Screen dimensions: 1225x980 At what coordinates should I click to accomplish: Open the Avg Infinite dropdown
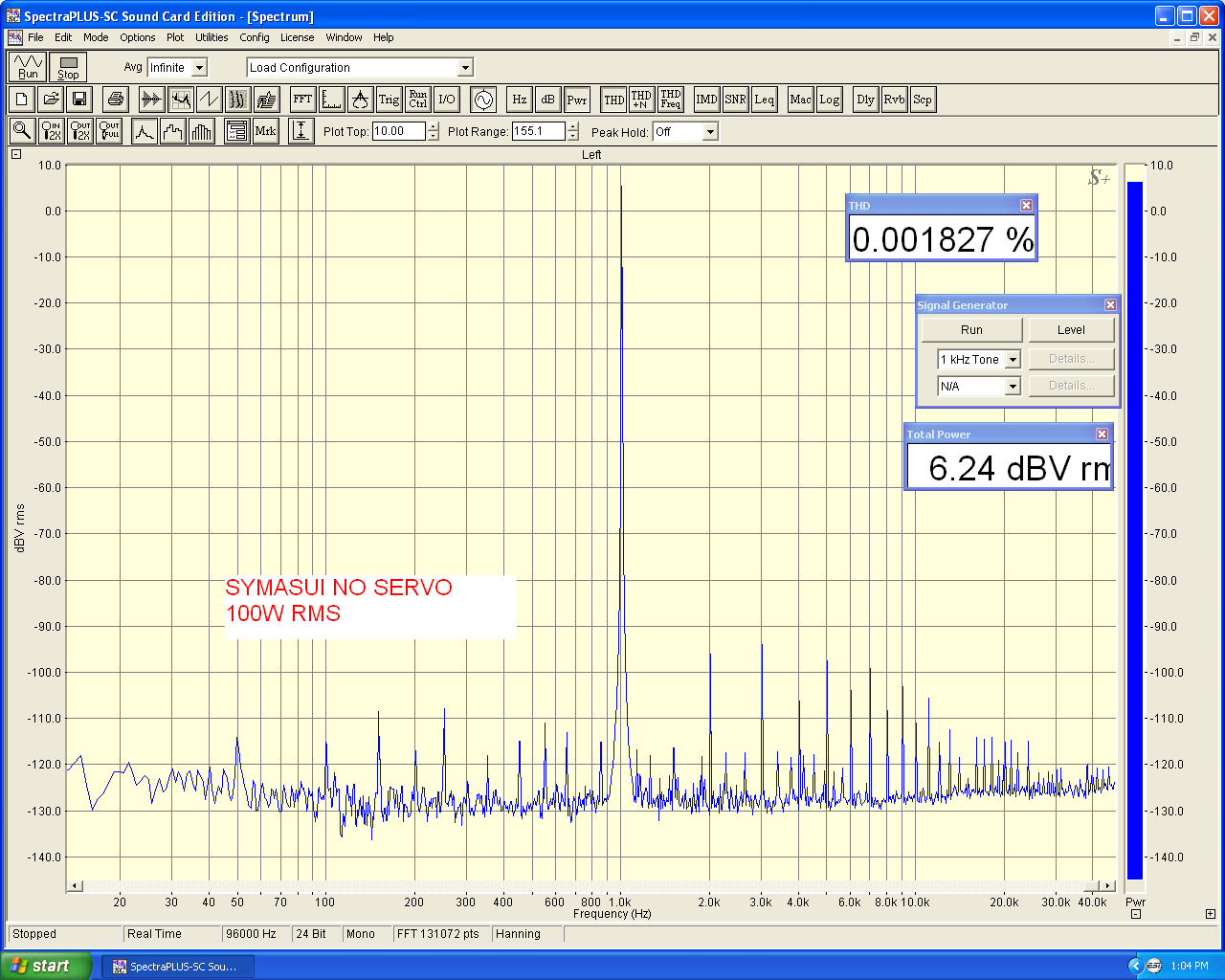[199, 68]
